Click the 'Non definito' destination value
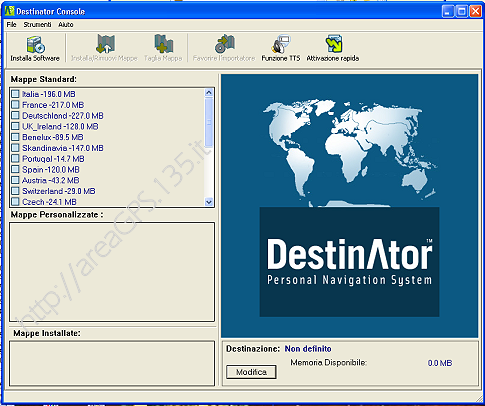This screenshot has width=485, height=406. [308, 349]
